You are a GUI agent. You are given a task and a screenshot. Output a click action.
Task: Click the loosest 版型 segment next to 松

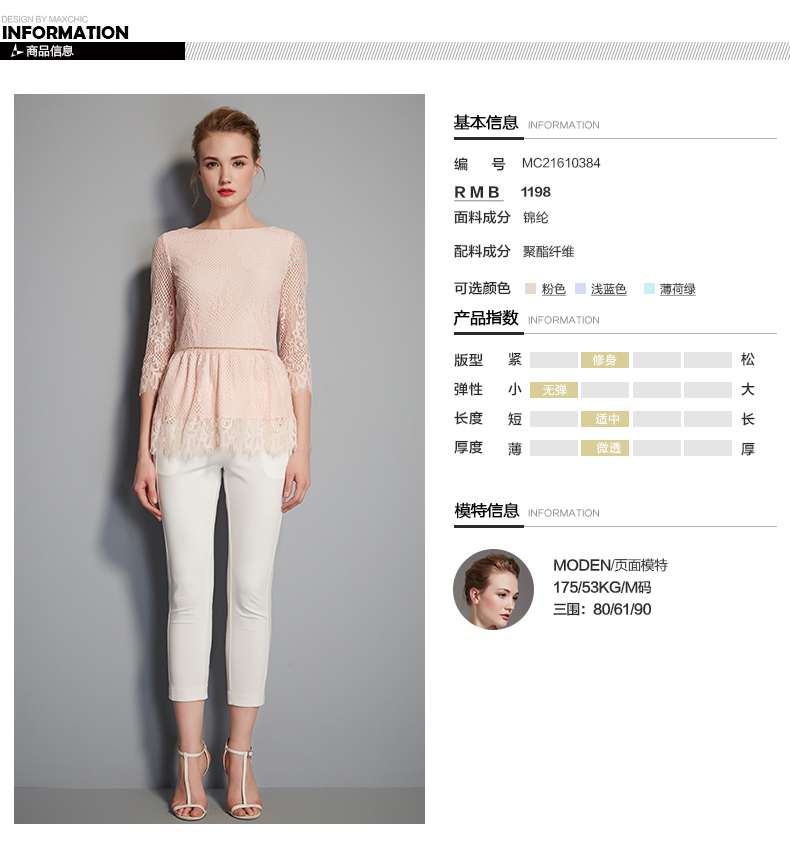707,360
